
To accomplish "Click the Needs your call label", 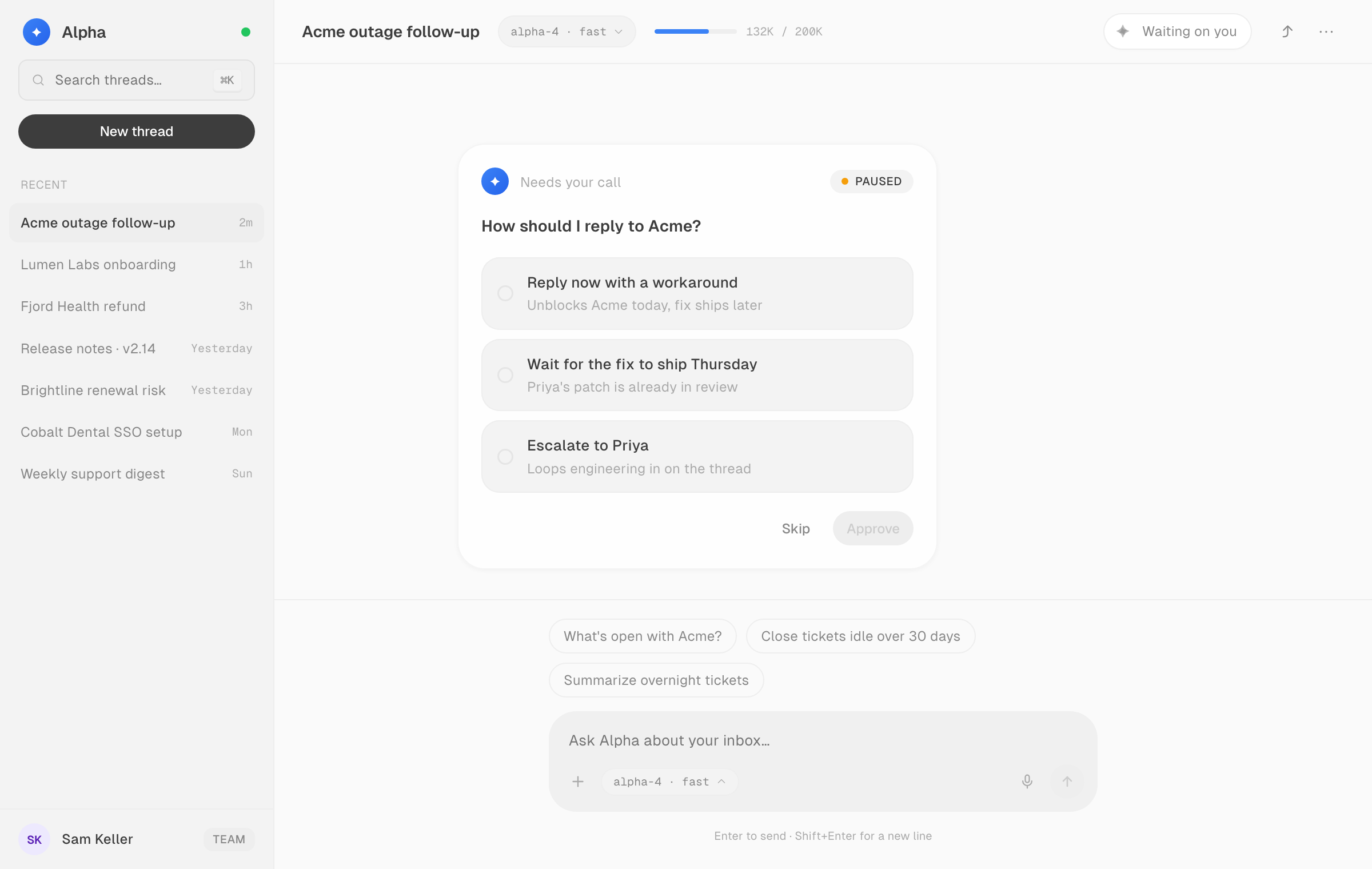I will [571, 182].
